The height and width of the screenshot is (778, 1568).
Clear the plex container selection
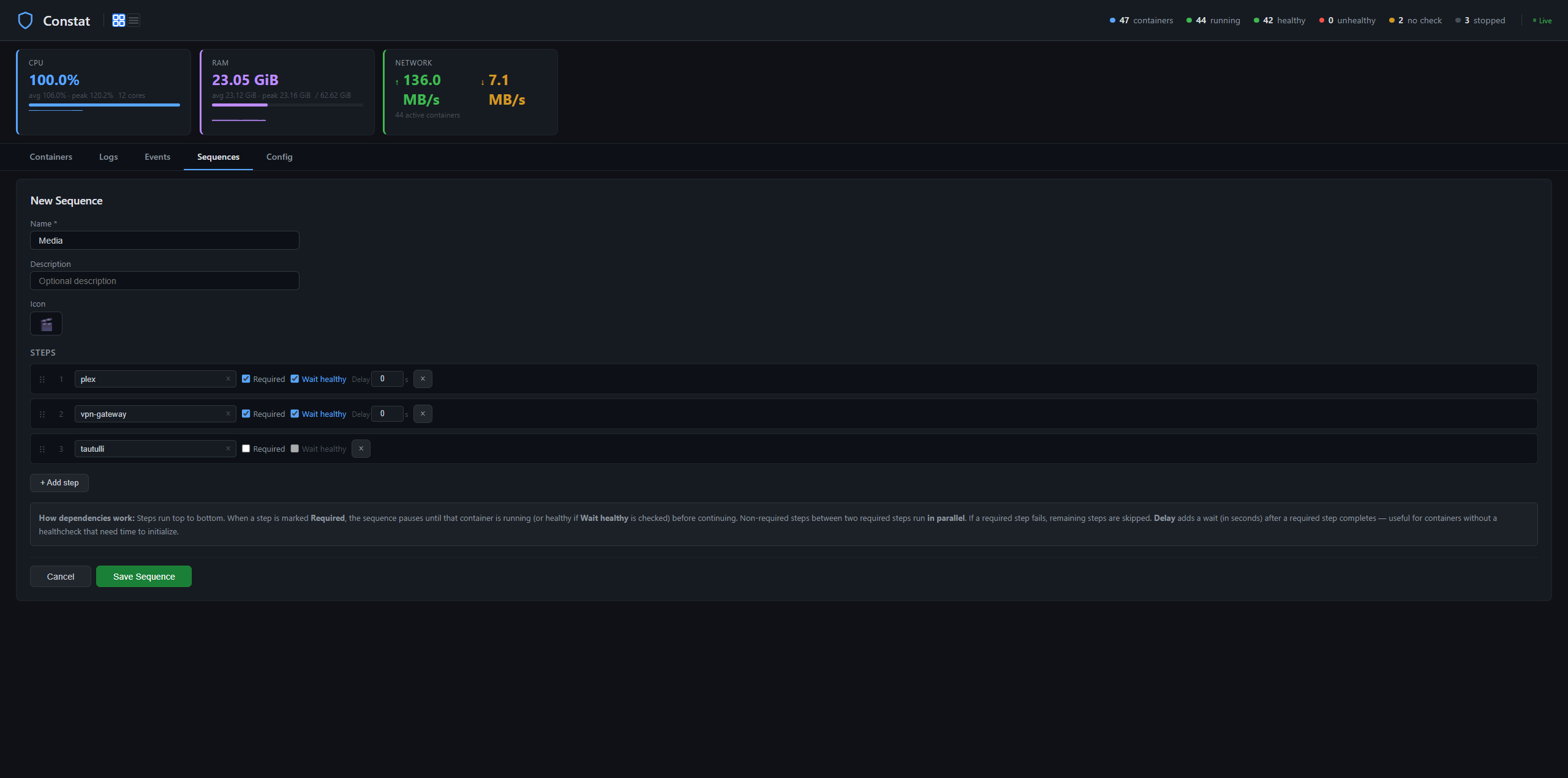pyautogui.click(x=228, y=379)
